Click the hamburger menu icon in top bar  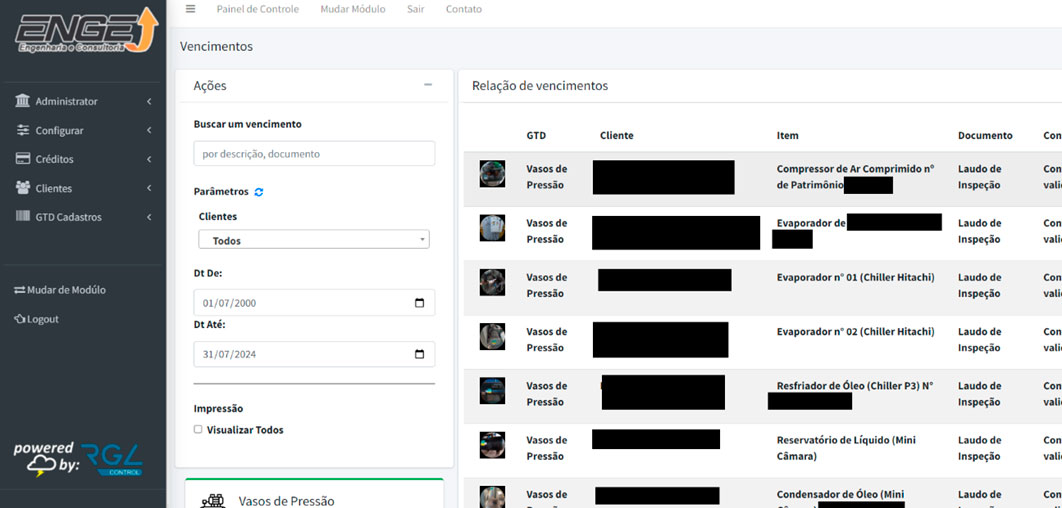(190, 9)
